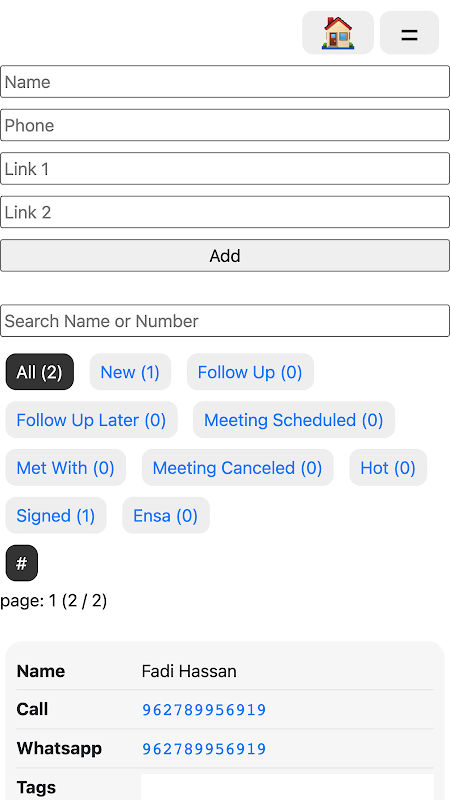Show the Follow Up (0) list

(250, 372)
